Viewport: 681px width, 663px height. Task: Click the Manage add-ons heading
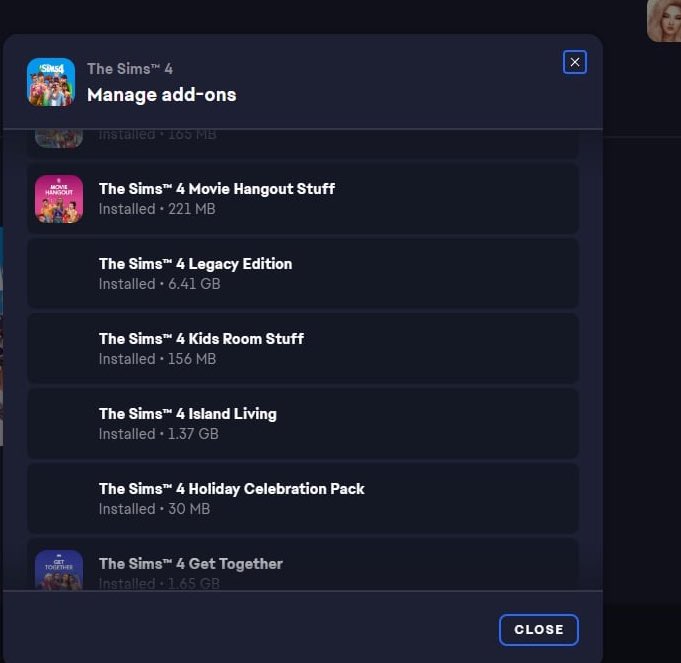point(162,95)
